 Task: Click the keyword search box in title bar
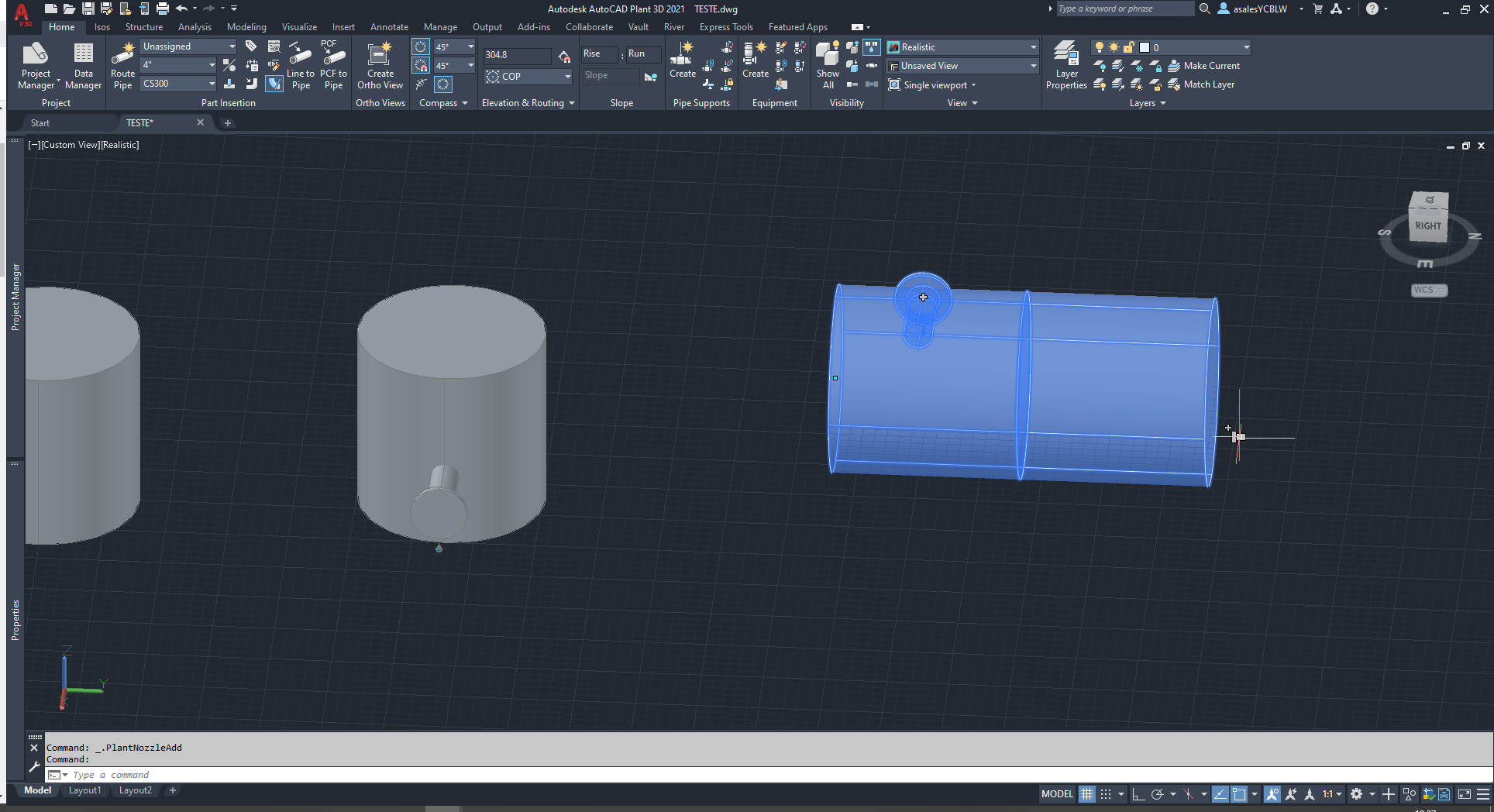coord(1124,9)
